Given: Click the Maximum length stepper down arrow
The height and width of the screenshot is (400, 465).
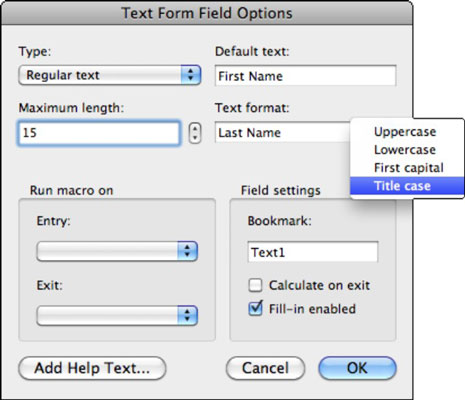Looking at the screenshot, I should 195,138.
